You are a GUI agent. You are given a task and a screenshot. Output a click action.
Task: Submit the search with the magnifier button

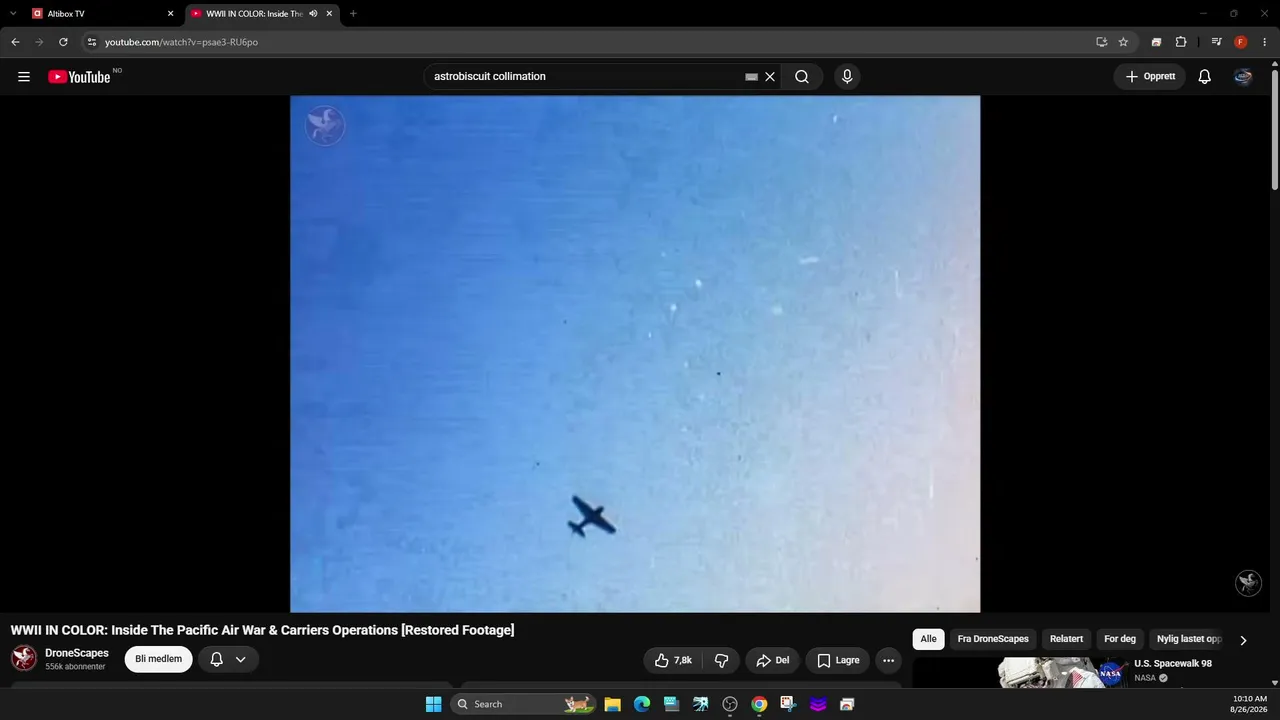pos(802,77)
